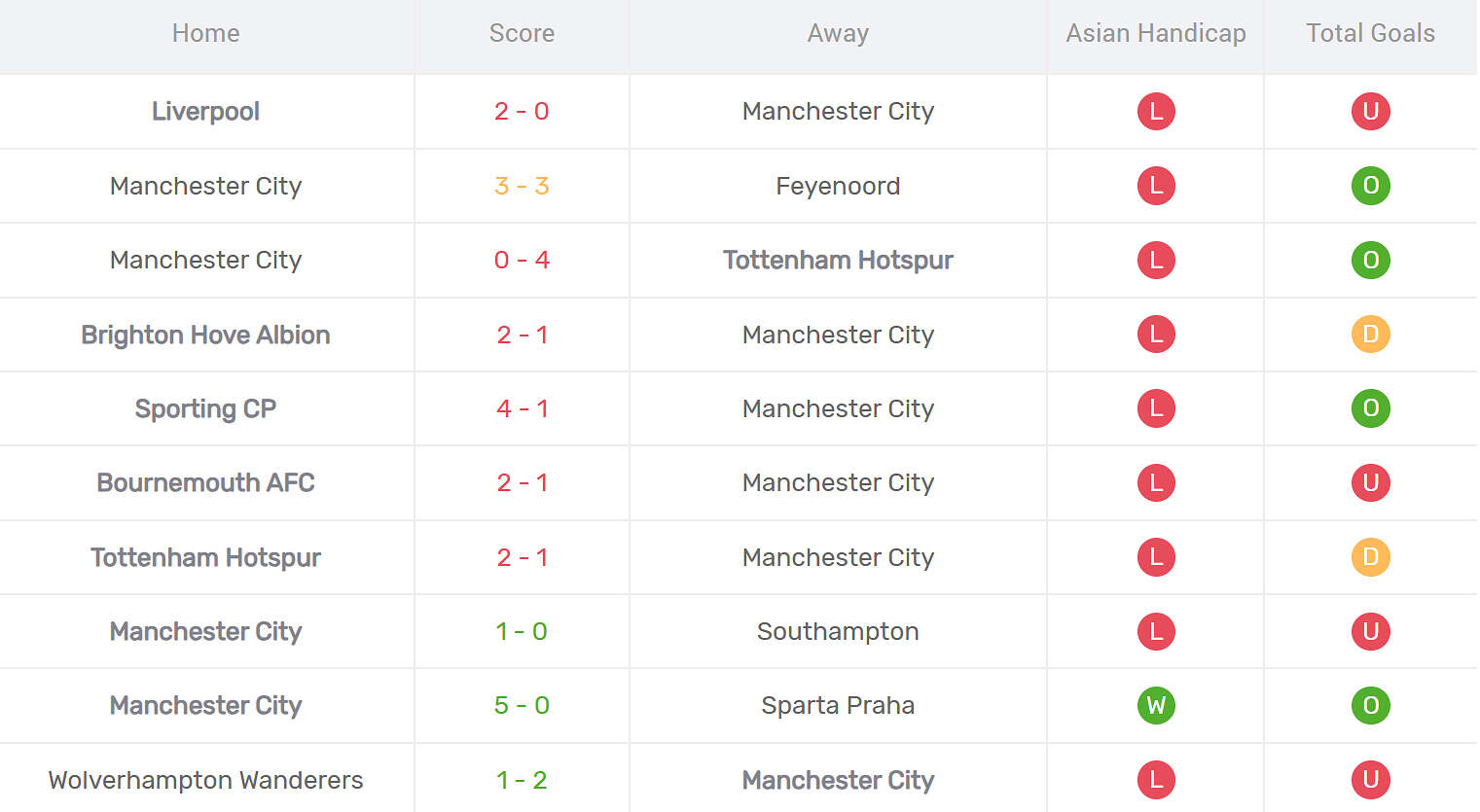
Task: Click the 0 - 4 score
Action: click(522, 260)
